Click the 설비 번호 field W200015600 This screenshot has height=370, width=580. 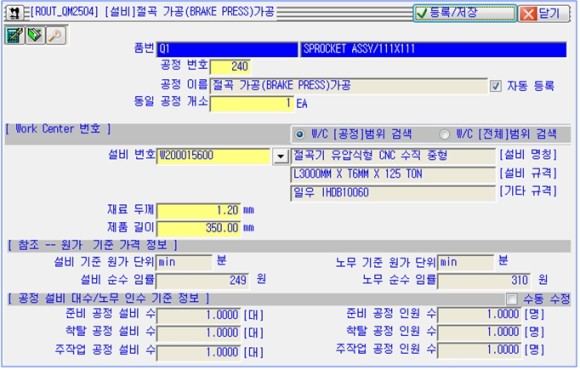tap(213, 156)
